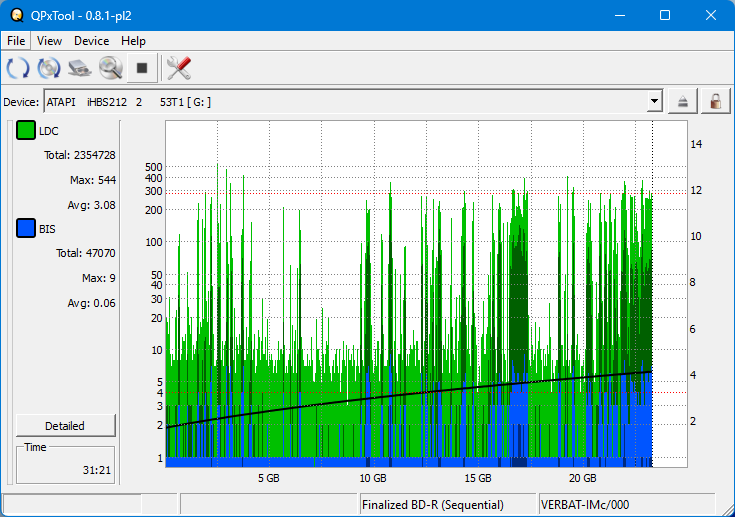Open the View menu

[49, 41]
